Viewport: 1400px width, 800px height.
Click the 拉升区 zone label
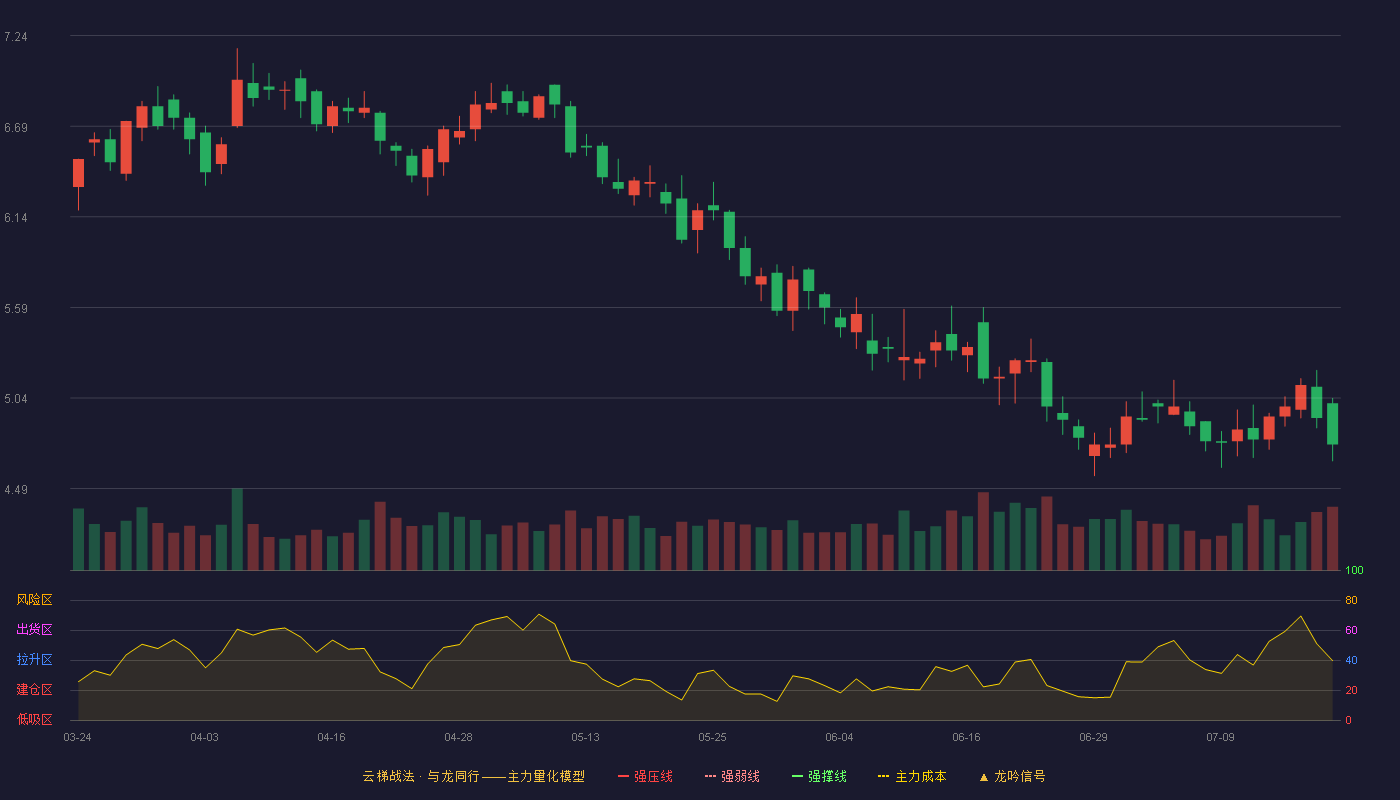tap(34, 660)
